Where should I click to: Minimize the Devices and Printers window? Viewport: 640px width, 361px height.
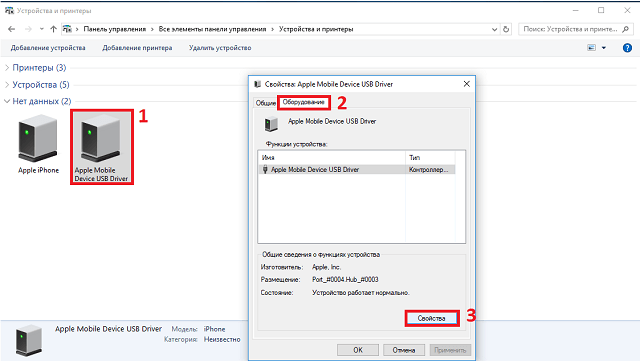(576, 10)
